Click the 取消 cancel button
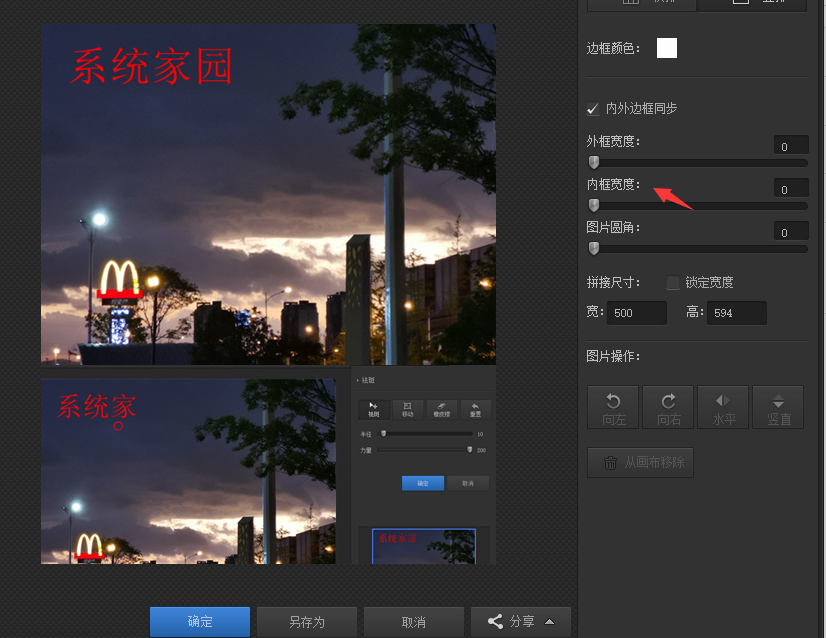The width and height of the screenshot is (826, 638). pyautogui.click(x=414, y=622)
